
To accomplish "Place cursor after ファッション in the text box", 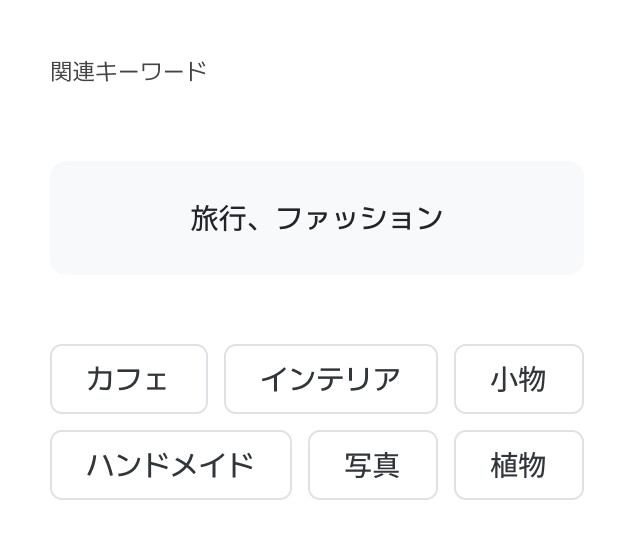I will click(446, 218).
